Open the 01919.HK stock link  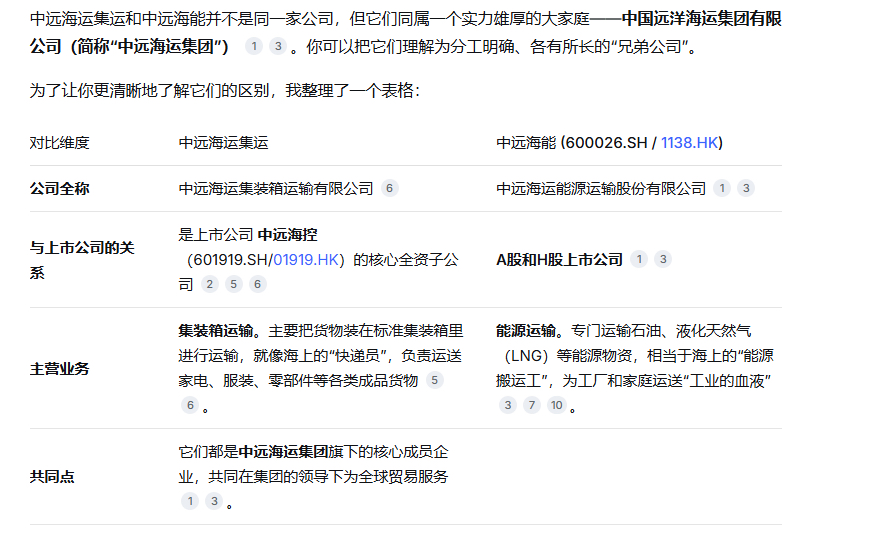tap(306, 260)
